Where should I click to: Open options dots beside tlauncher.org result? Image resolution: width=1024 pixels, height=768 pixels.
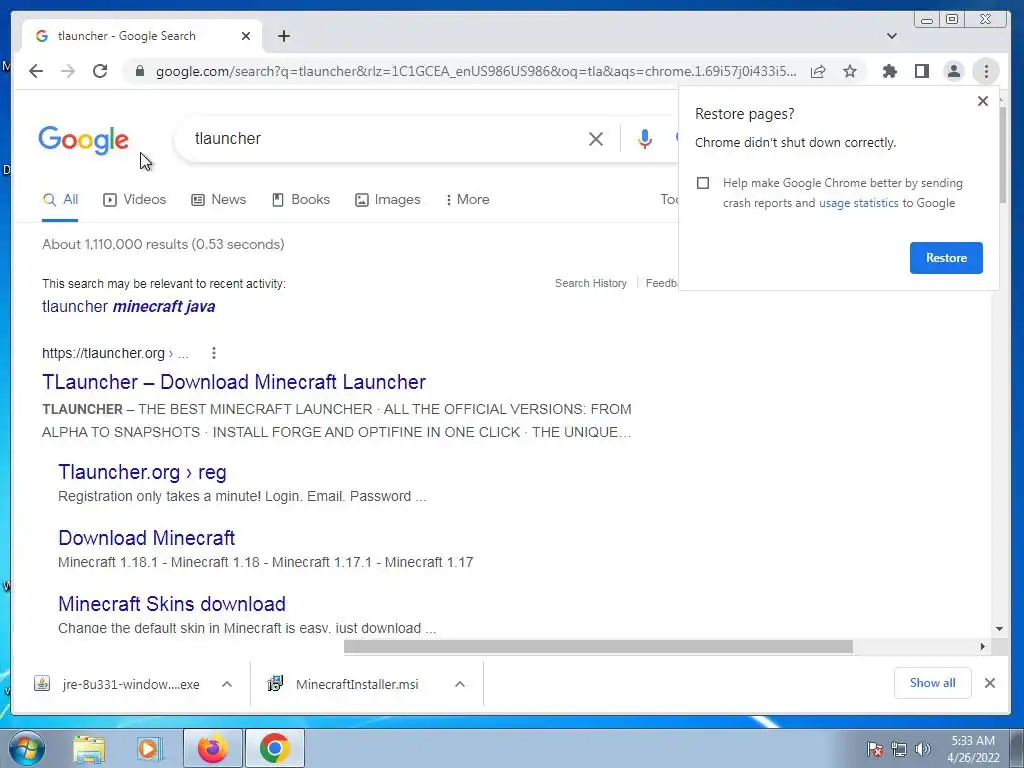[x=214, y=353]
